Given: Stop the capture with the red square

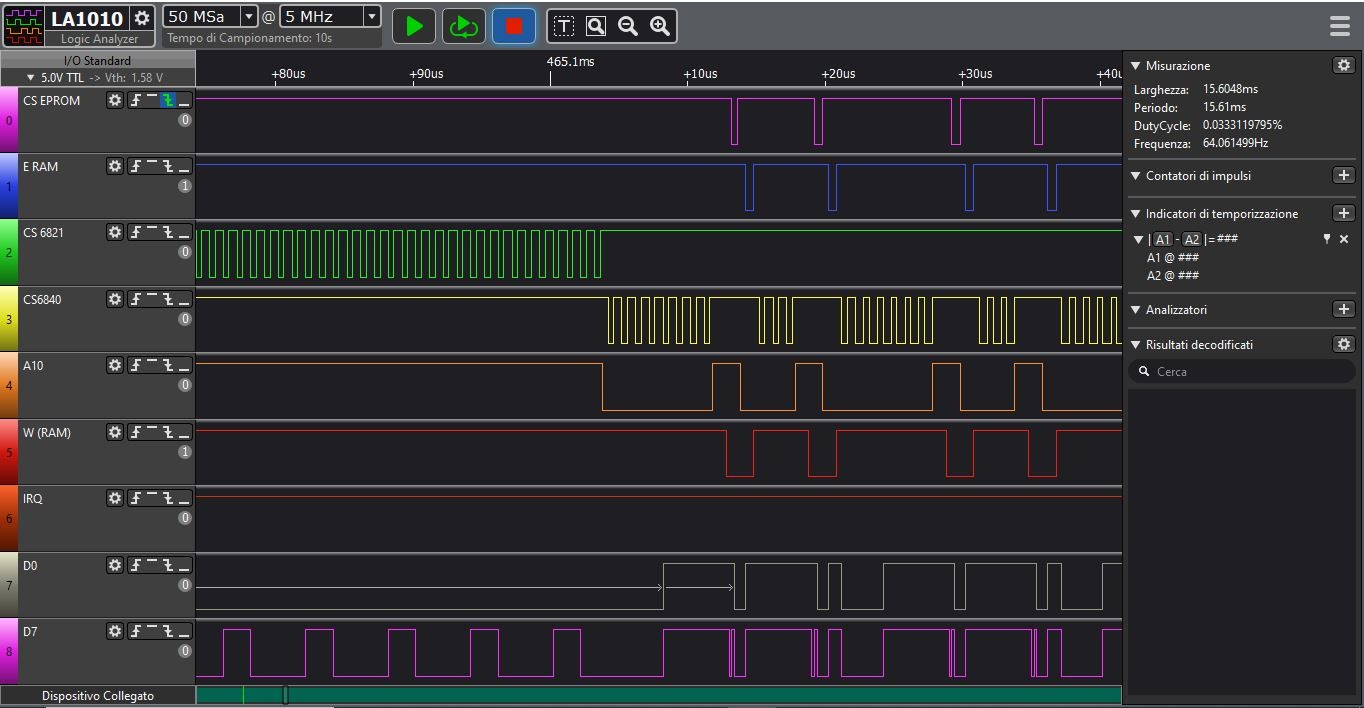Looking at the screenshot, I should pos(514,26).
